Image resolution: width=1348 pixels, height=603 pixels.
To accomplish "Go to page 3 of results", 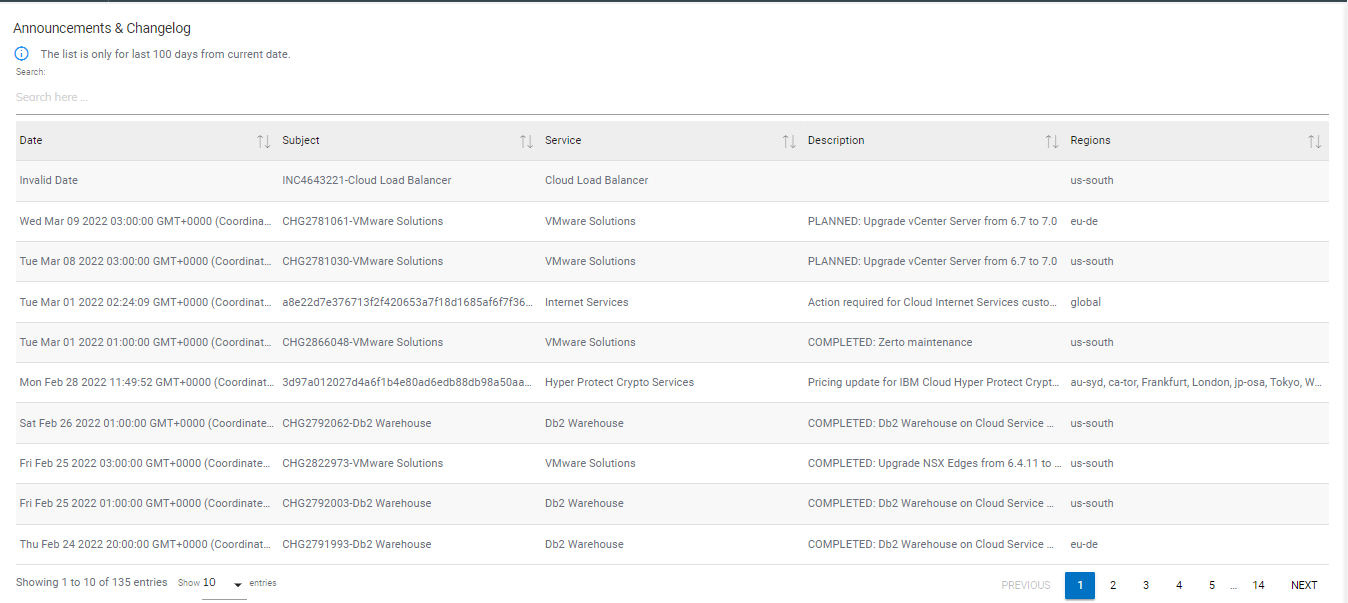I will [1146, 585].
